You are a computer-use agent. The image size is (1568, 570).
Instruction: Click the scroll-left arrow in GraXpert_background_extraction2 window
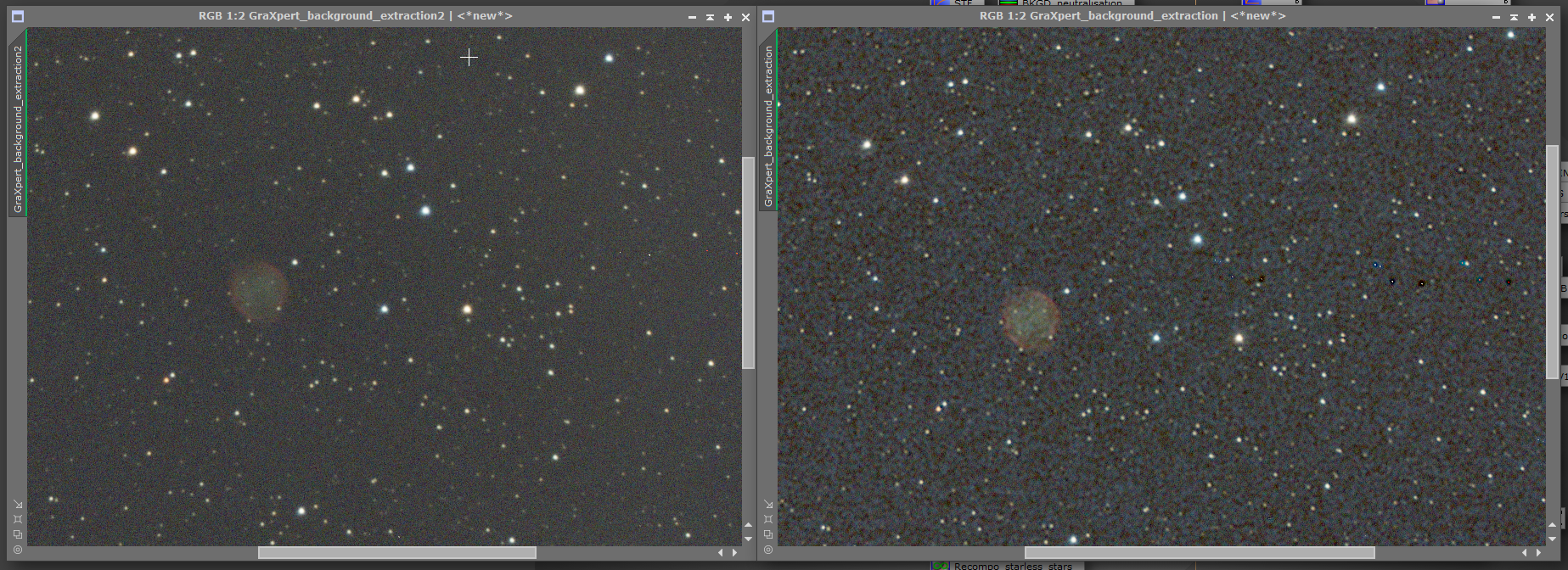coord(721,552)
